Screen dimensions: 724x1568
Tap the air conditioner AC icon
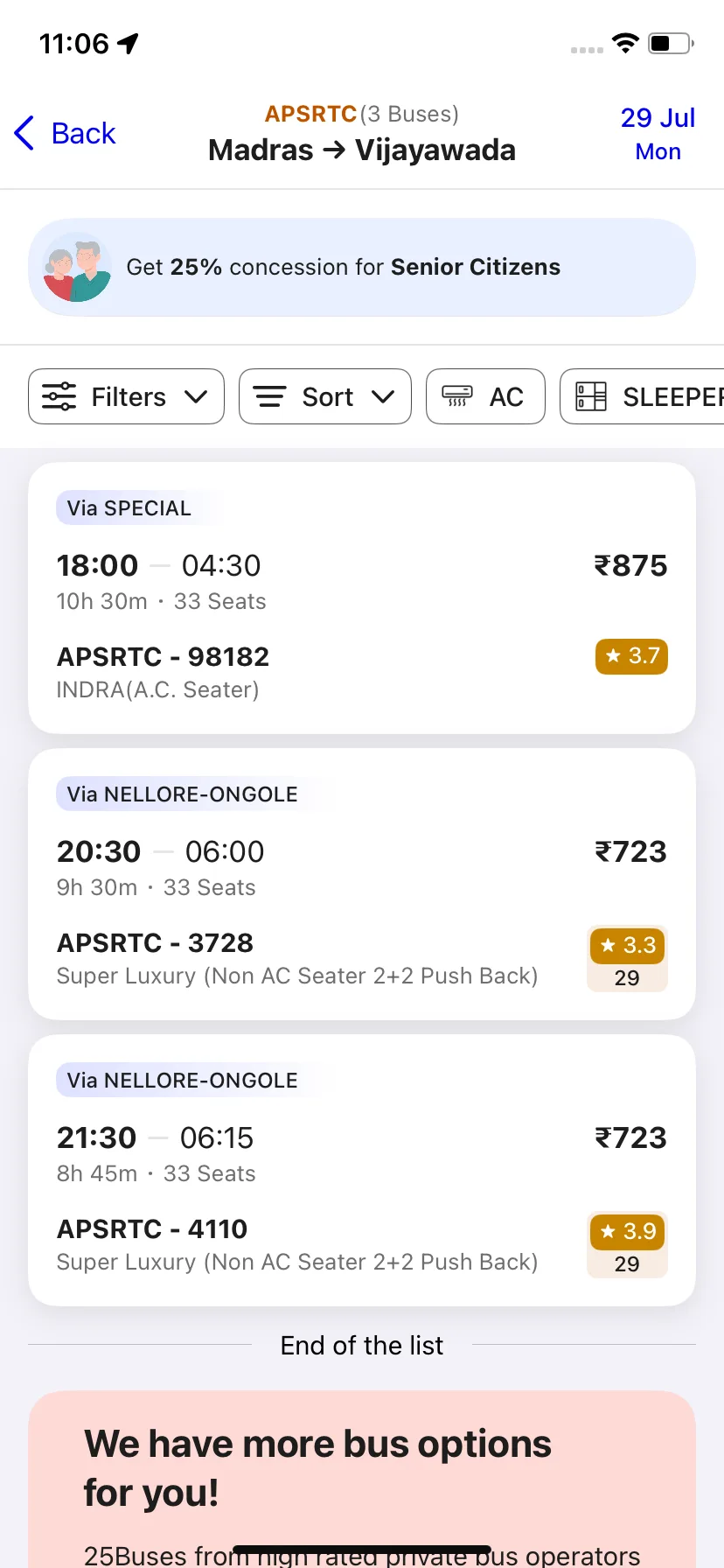pyautogui.click(x=457, y=396)
